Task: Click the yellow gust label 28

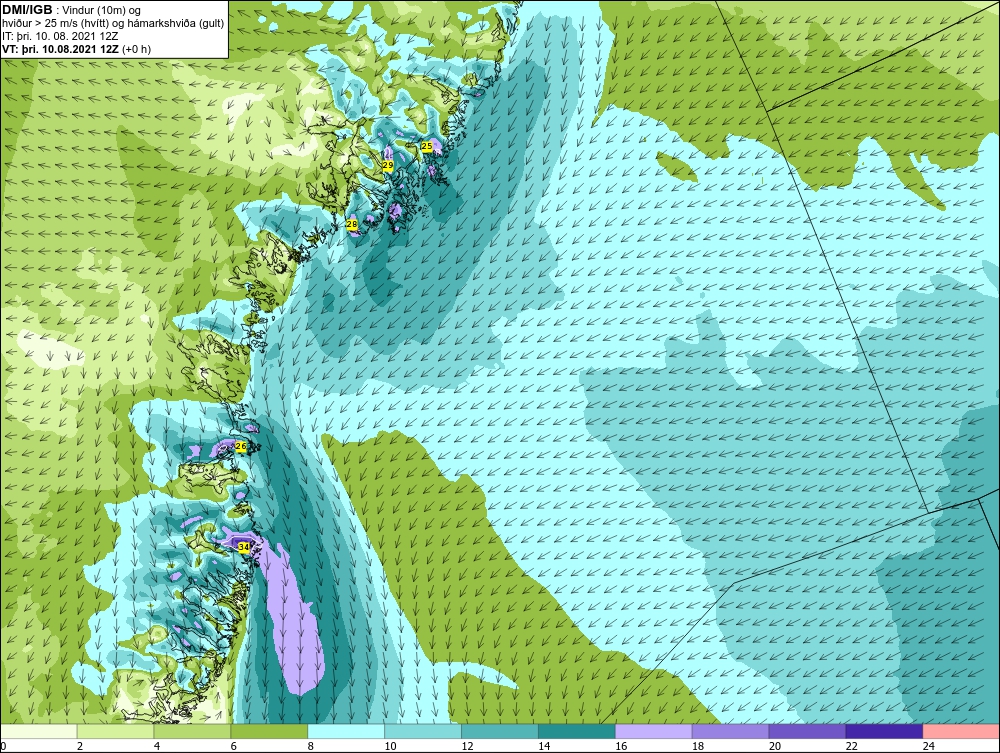Action: [351, 224]
